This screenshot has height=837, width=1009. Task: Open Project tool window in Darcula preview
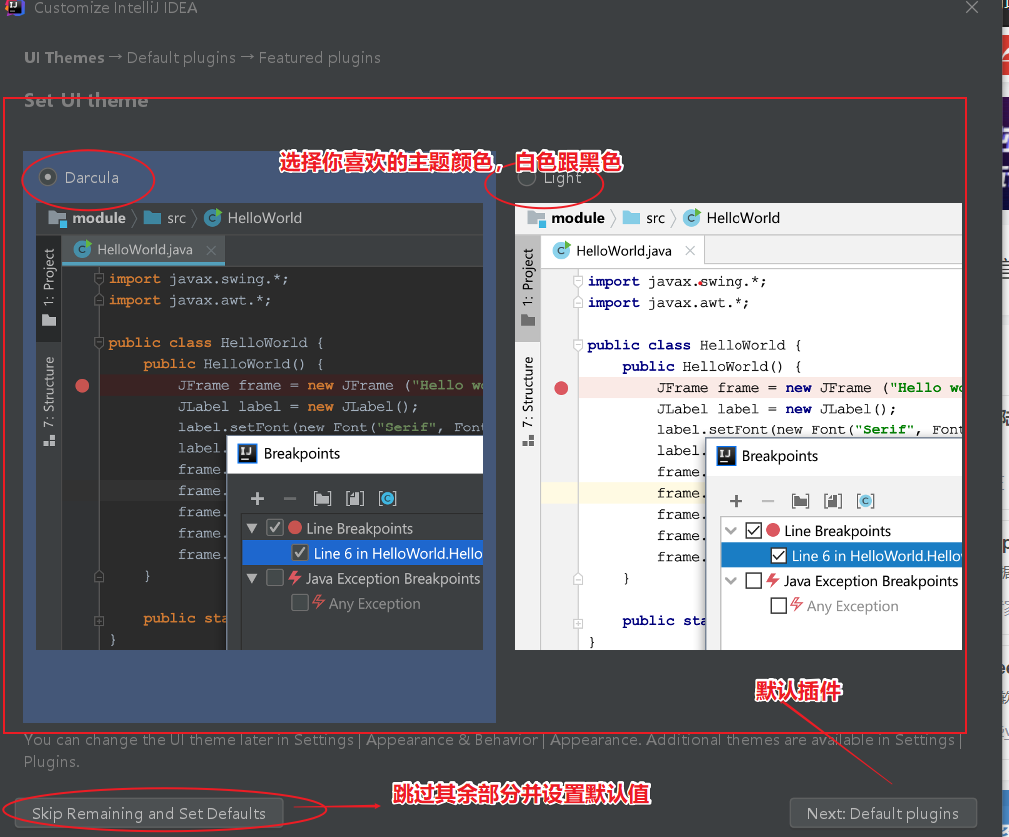pyautogui.click(x=49, y=286)
